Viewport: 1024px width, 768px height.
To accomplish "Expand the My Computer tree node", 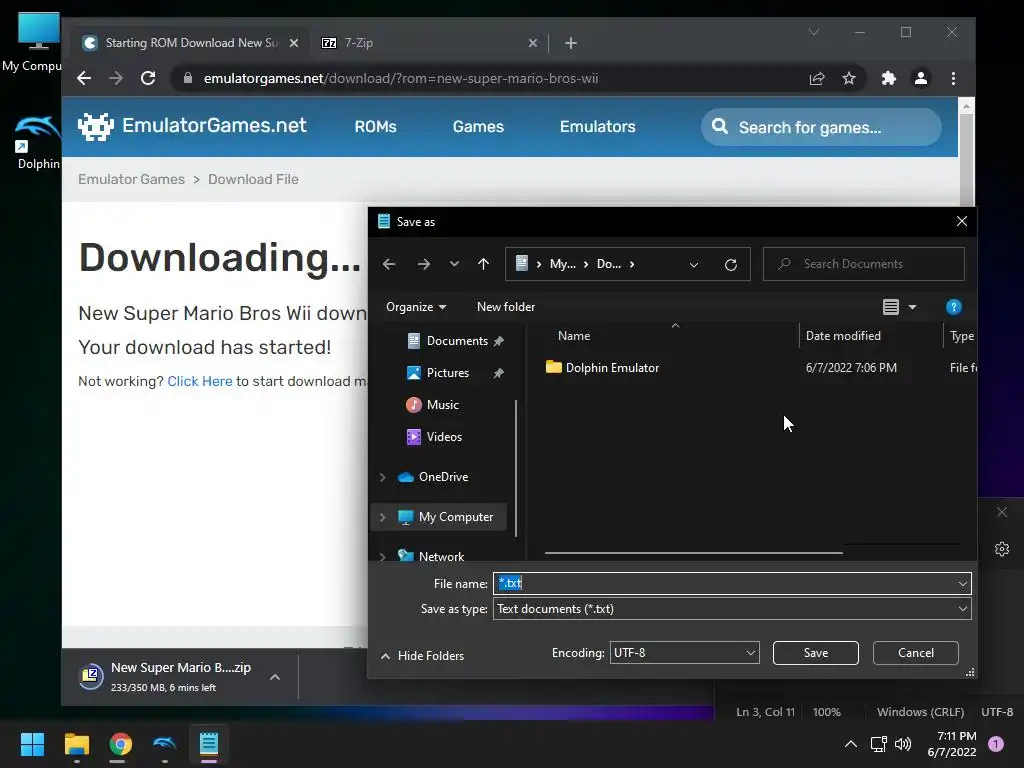I will click(x=383, y=517).
